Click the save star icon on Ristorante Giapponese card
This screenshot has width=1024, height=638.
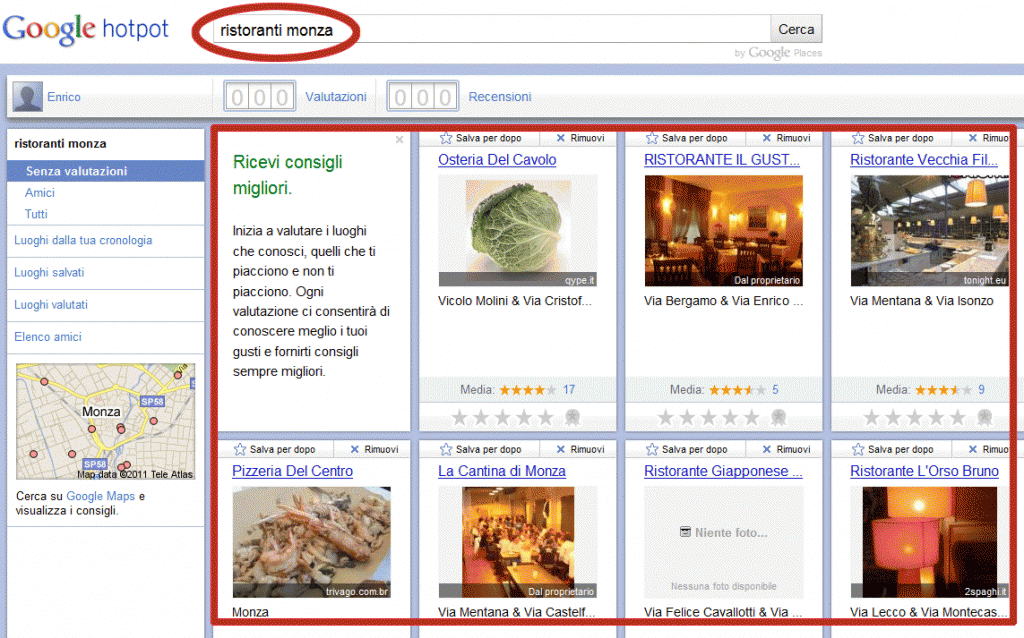(x=652, y=449)
